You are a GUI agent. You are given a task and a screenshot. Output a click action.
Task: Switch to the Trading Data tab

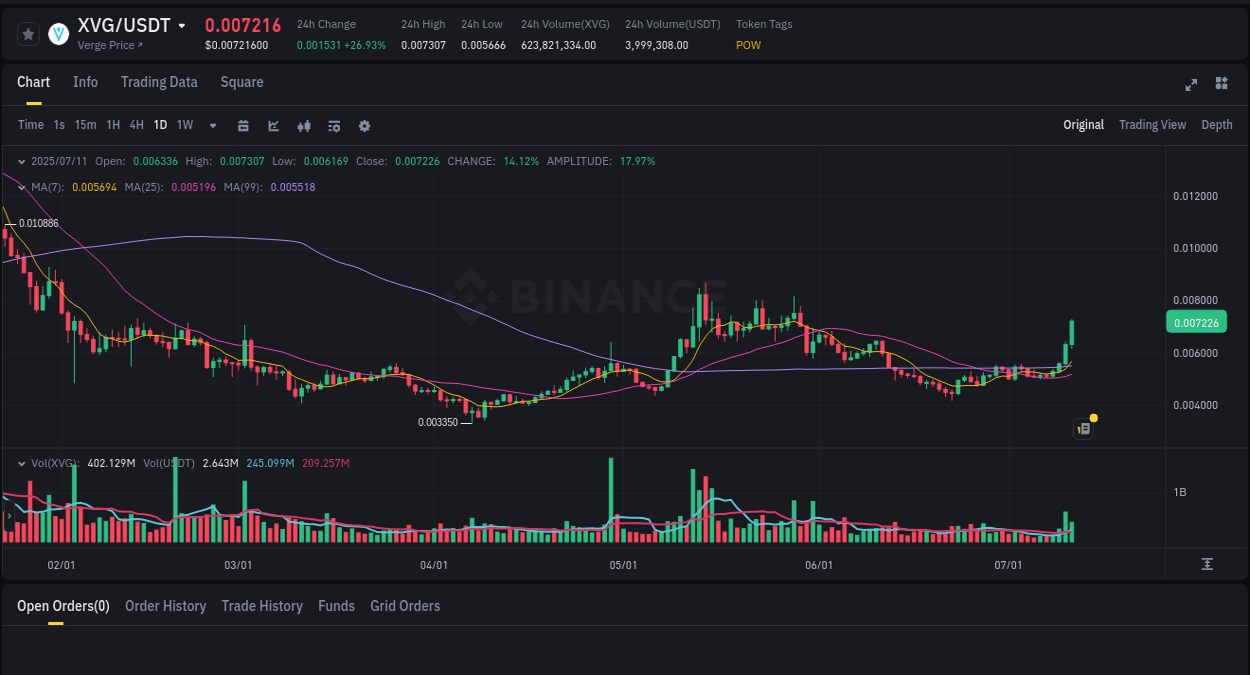(159, 82)
